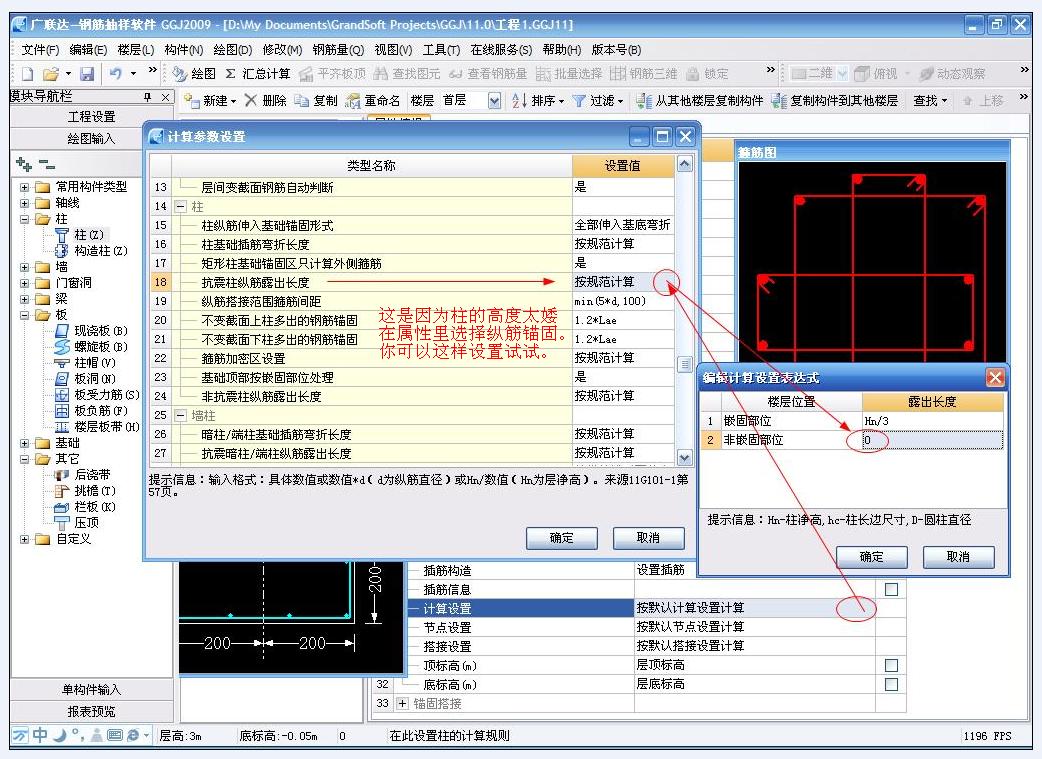Expand 锚固搭接 row 33
Screen dimensions: 1042x759
tap(402, 703)
